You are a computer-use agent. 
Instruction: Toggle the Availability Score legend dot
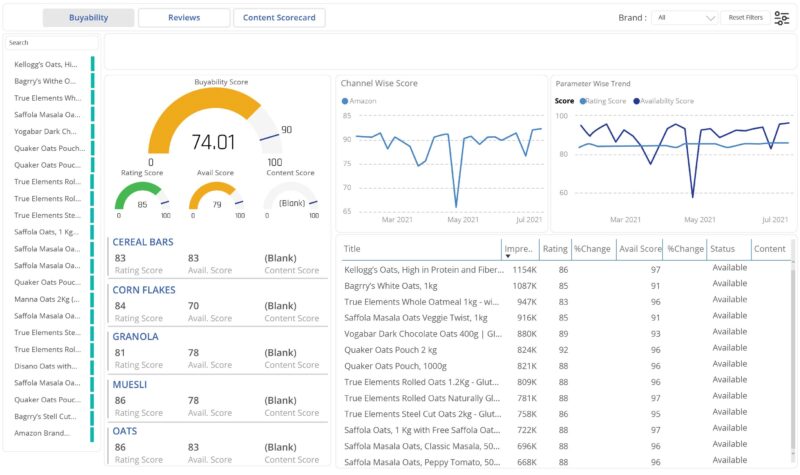tap(636, 101)
